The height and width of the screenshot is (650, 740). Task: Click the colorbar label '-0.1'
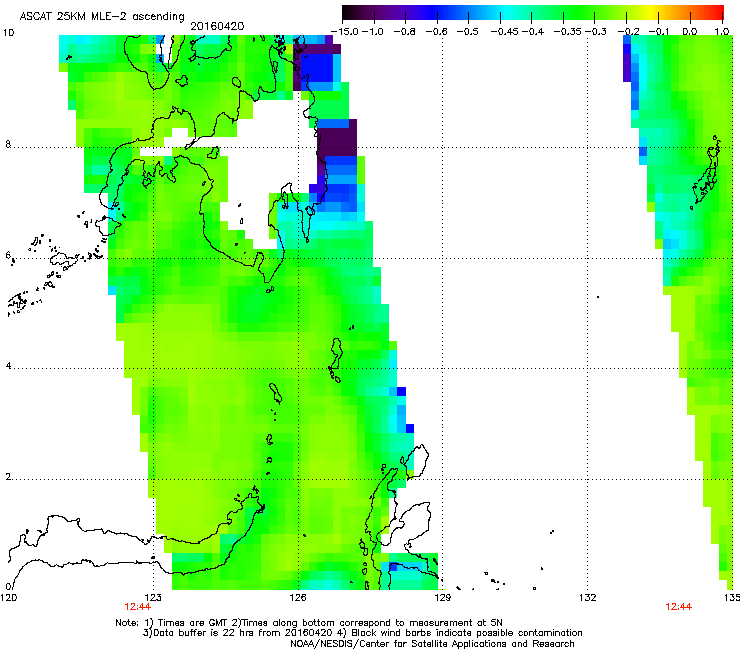coord(659,32)
